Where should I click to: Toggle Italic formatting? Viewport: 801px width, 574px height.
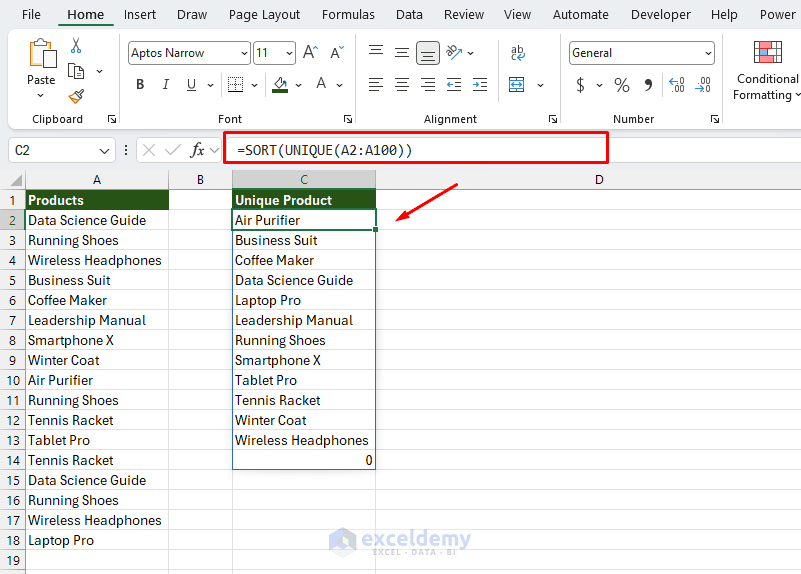click(166, 84)
